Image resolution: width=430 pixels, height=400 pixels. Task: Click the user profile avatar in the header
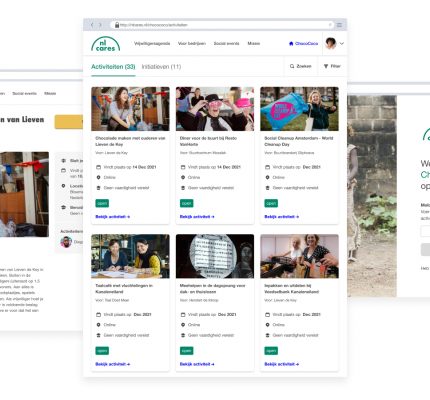(331, 43)
